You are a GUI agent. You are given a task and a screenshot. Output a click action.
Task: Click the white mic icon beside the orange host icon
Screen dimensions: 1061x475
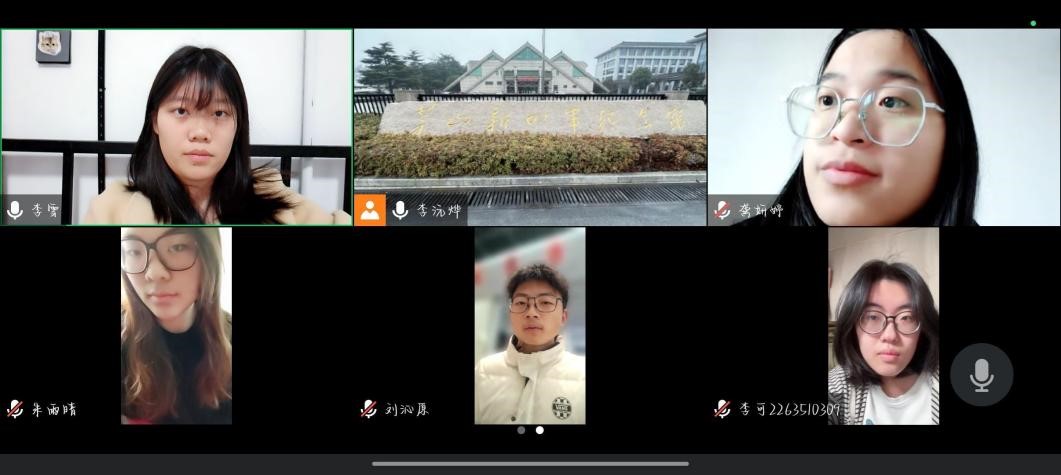(x=400, y=210)
